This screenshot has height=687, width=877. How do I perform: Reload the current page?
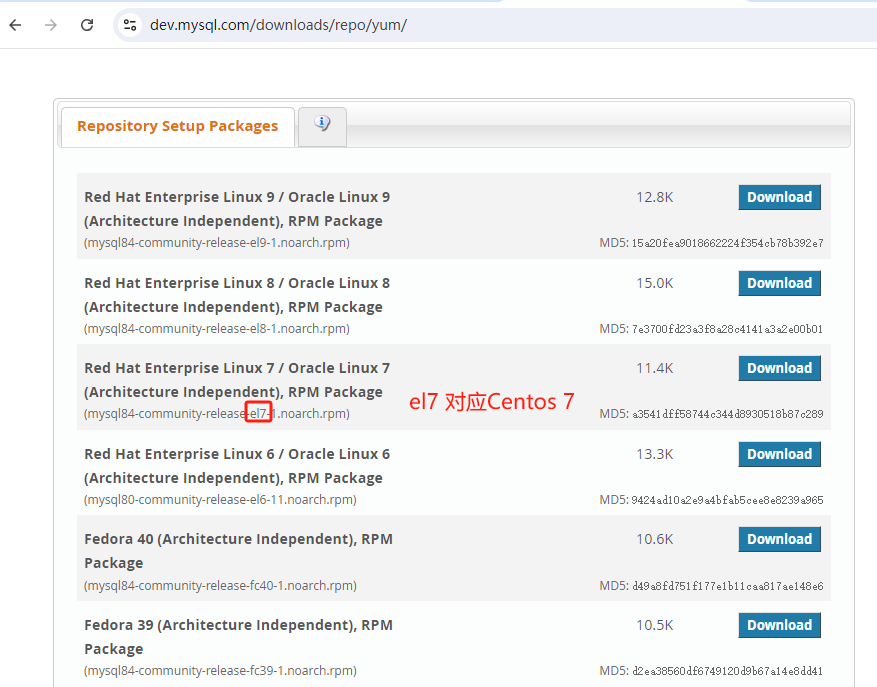coord(87,25)
